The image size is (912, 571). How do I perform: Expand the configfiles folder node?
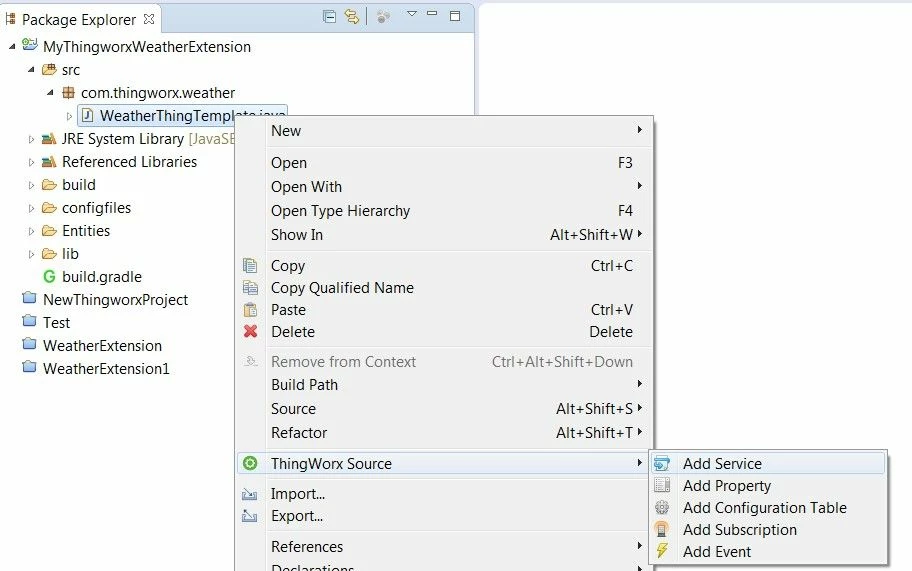[31, 208]
